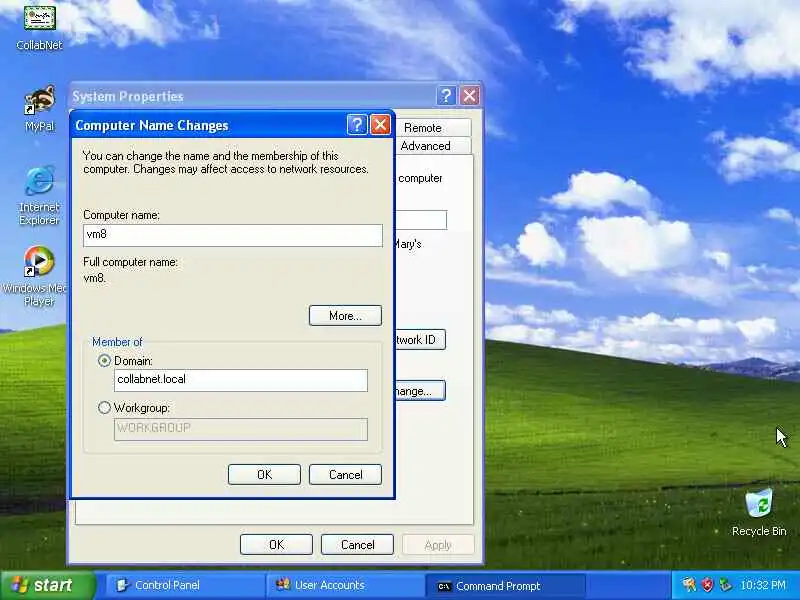Click the greyed Apply button
Image resolution: width=800 pixels, height=600 pixels.
point(438,544)
